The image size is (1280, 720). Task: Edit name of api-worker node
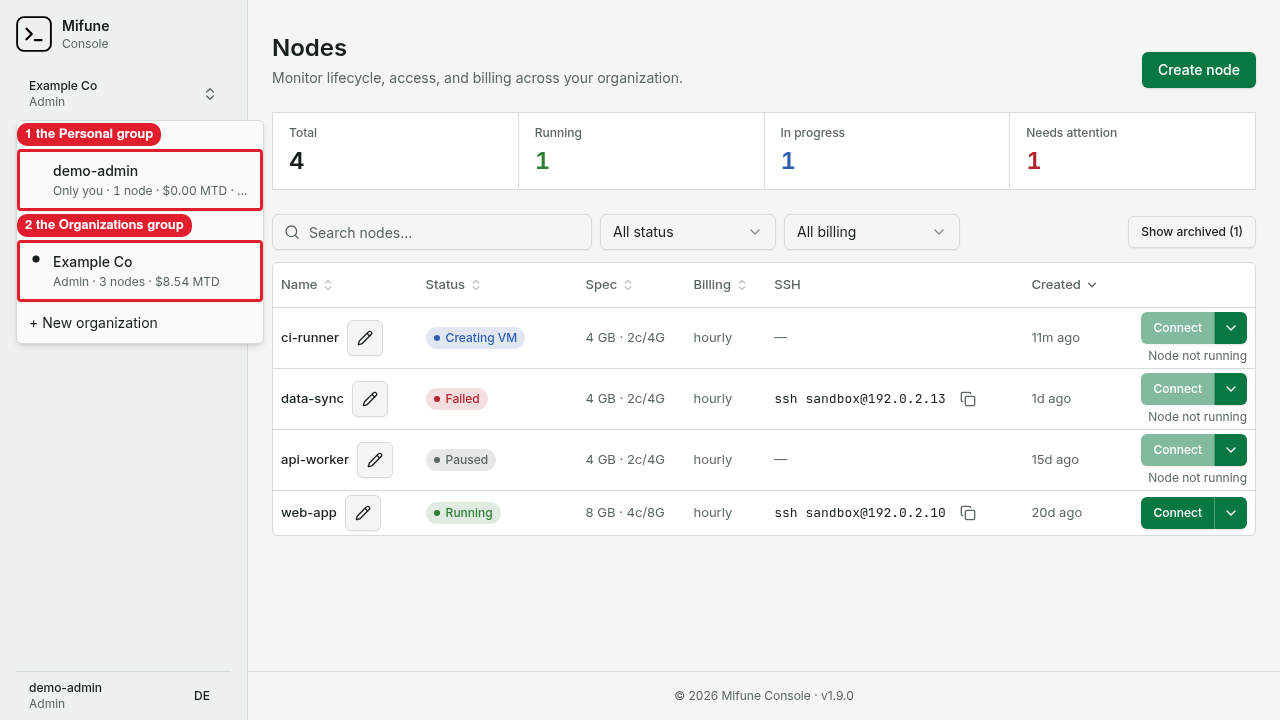(x=375, y=460)
